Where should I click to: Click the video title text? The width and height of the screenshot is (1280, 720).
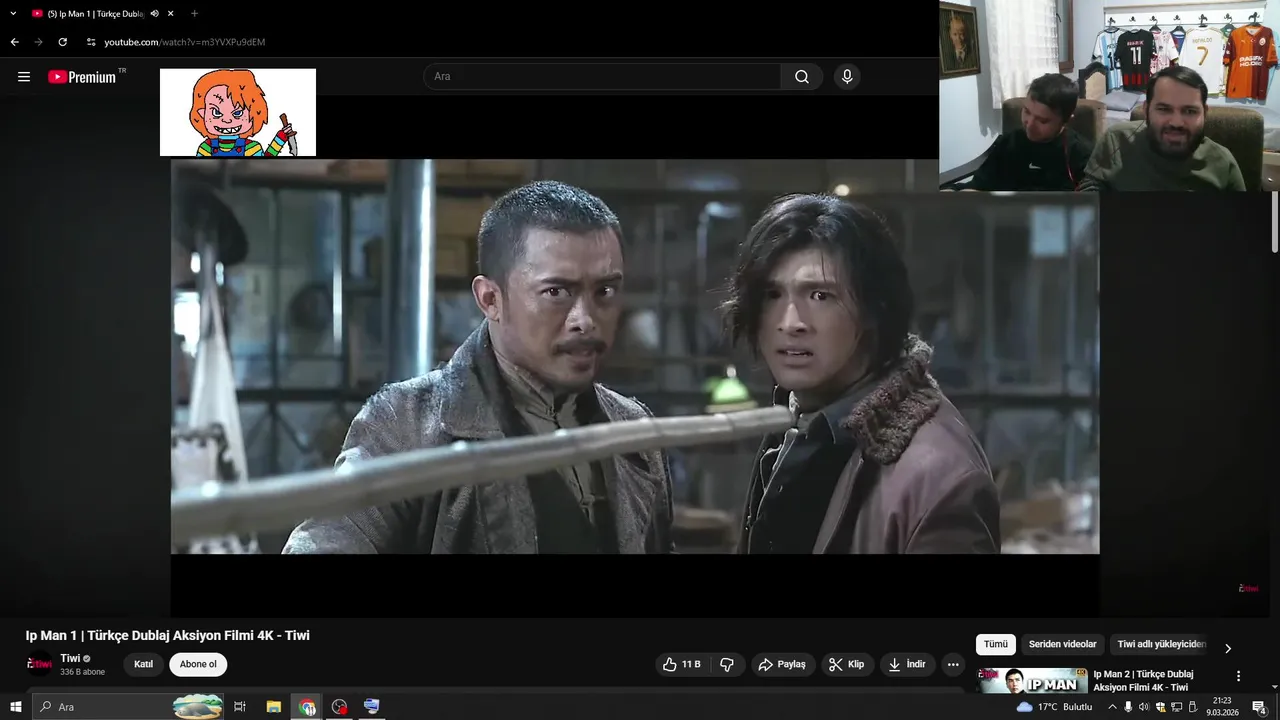click(x=168, y=635)
